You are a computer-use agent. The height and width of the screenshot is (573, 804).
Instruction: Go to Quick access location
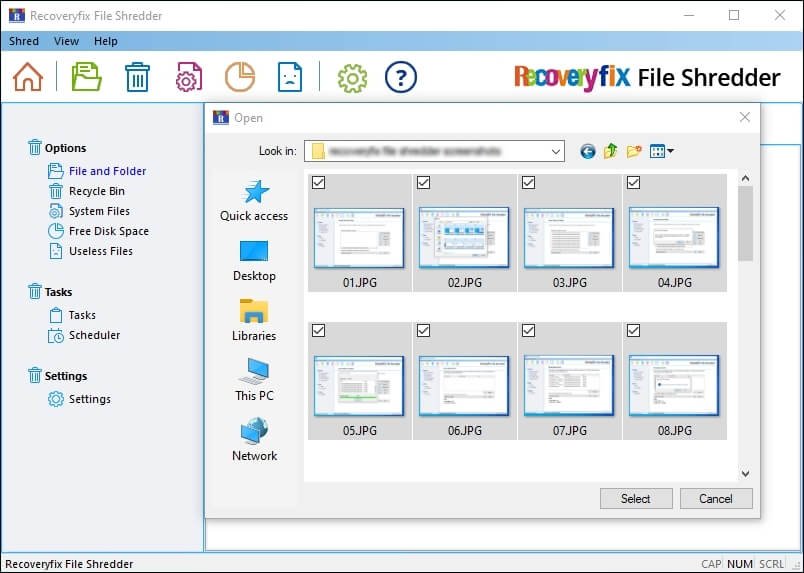coord(254,201)
